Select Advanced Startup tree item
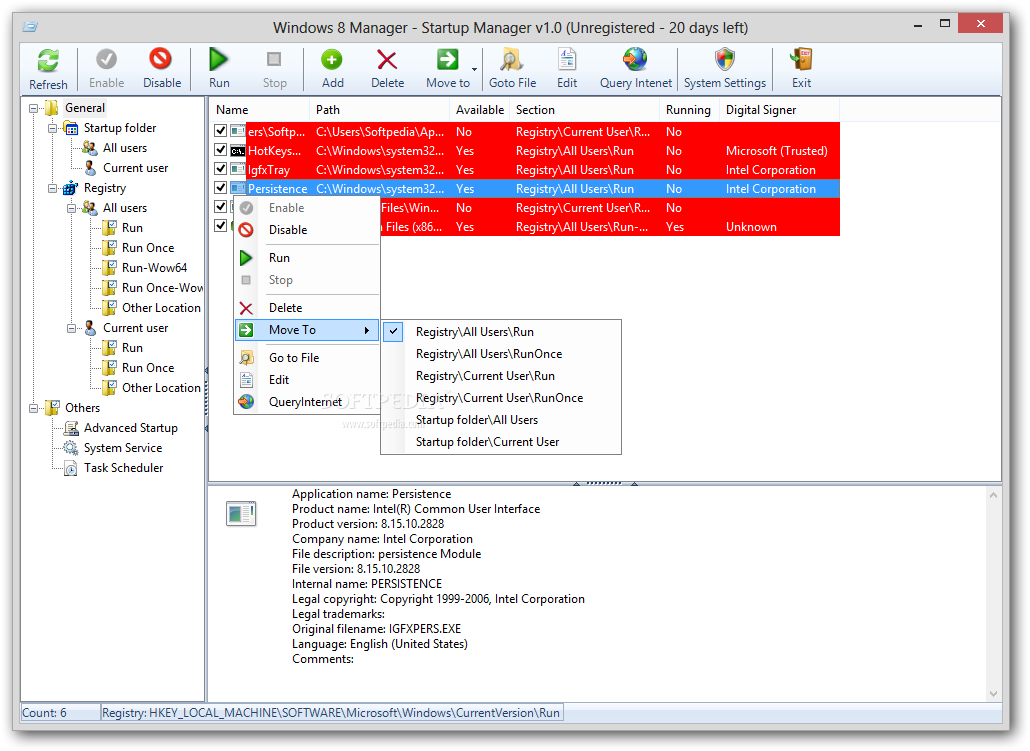Viewport: 1030px width, 751px height. tap(131, 428)
